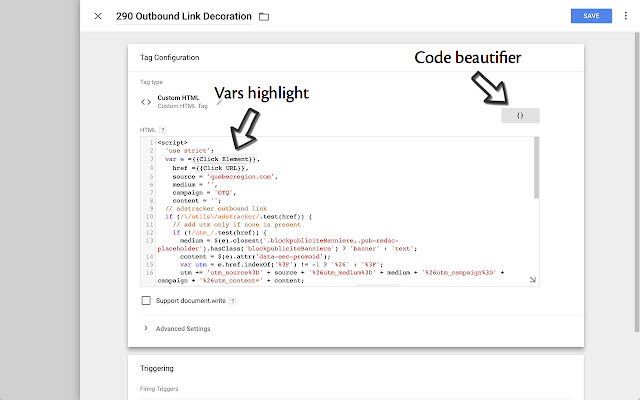Click the '<script>' opening line in code
The image size is (640, 400).
(x=172, y=142)
